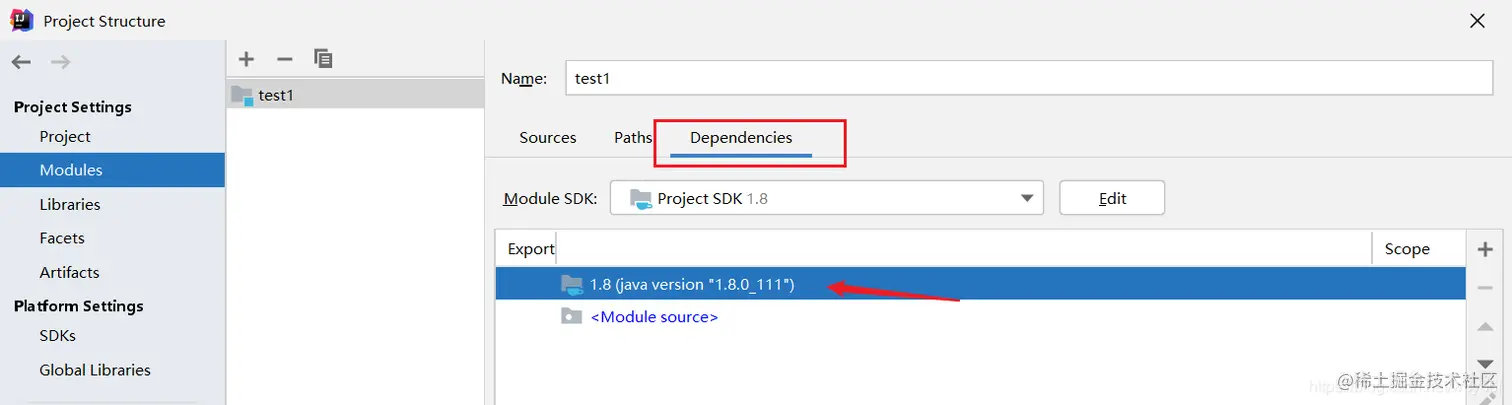Click the Scope column header
Image resolution: width=1512 pixels, height=405 pixels.
point(1407,249)
